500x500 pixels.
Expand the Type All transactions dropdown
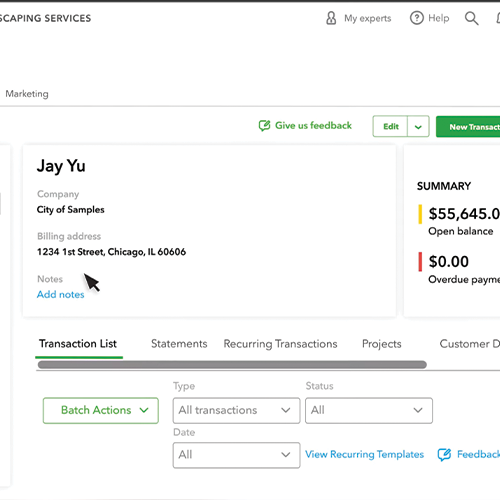(236, 410)
